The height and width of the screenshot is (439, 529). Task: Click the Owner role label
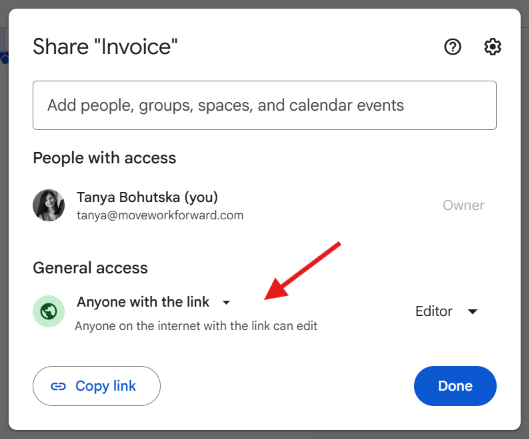point(463,205)
